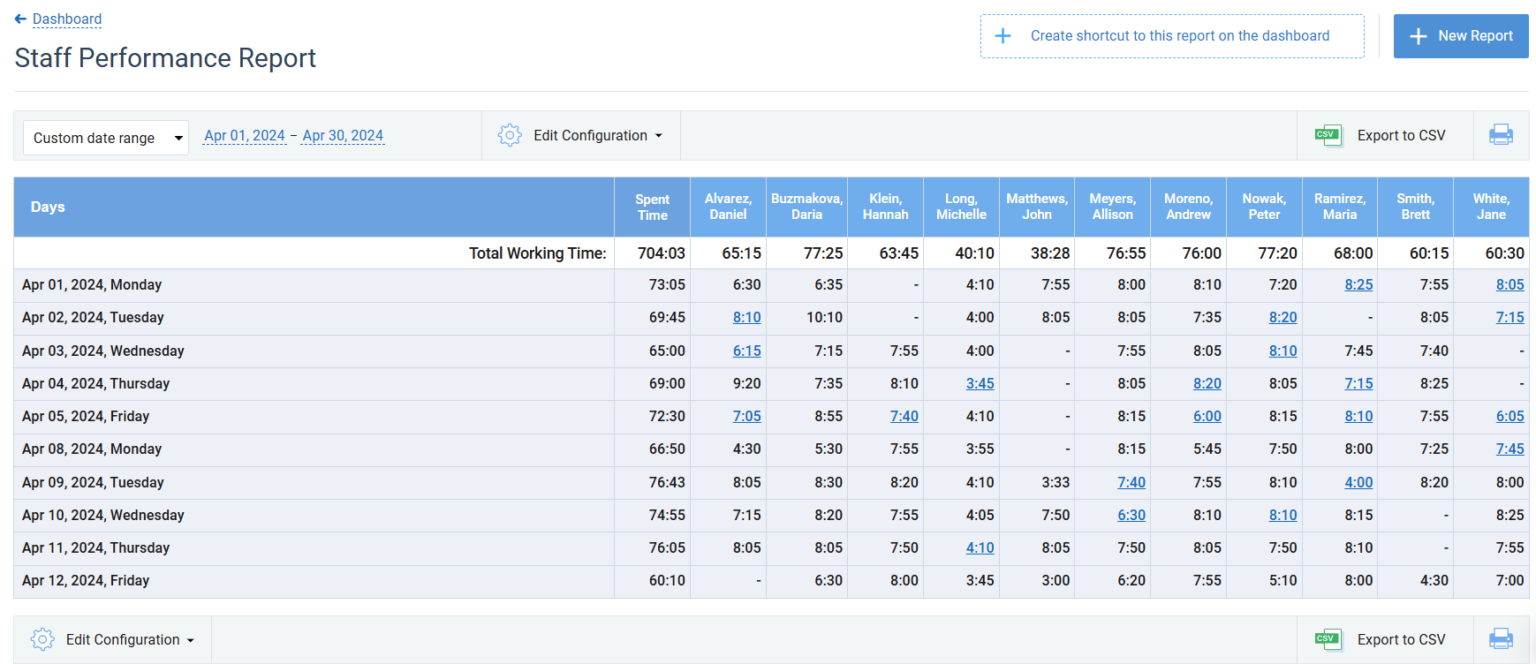Click the CSV icon in bottom toolbar
The height and width of the screenshot is (664, 1536).
tap(1329, 639)
